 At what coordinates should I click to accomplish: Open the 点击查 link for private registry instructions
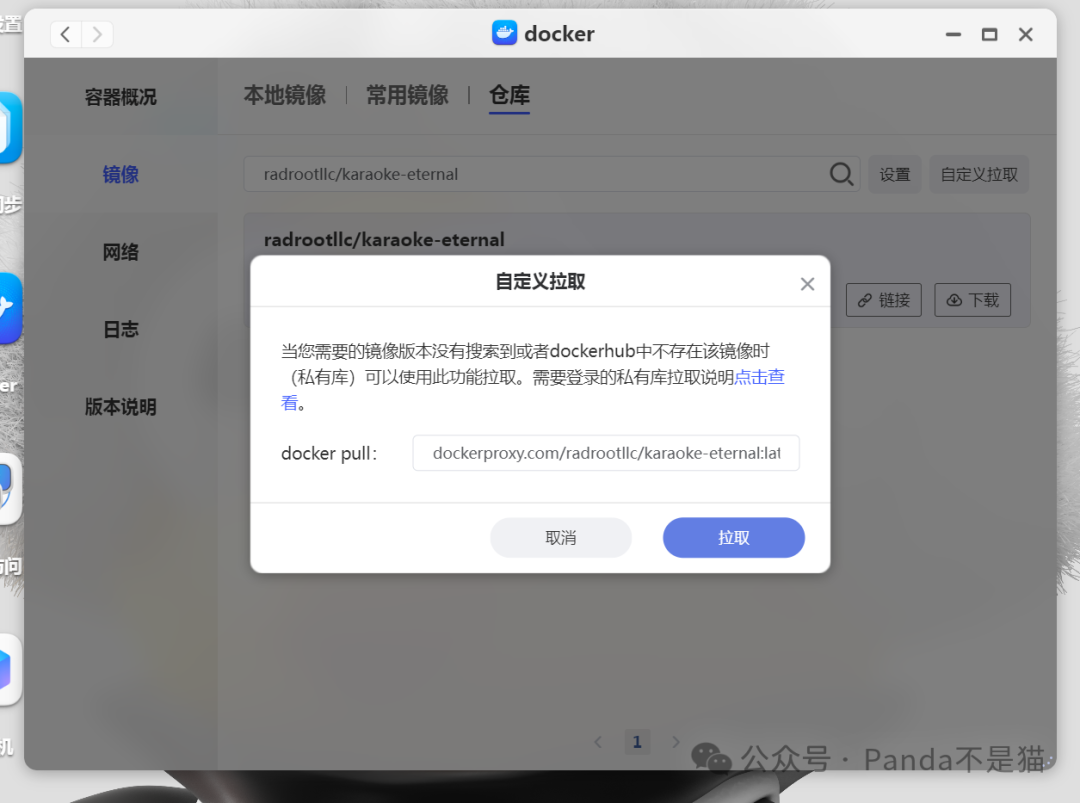click(759, 377)
